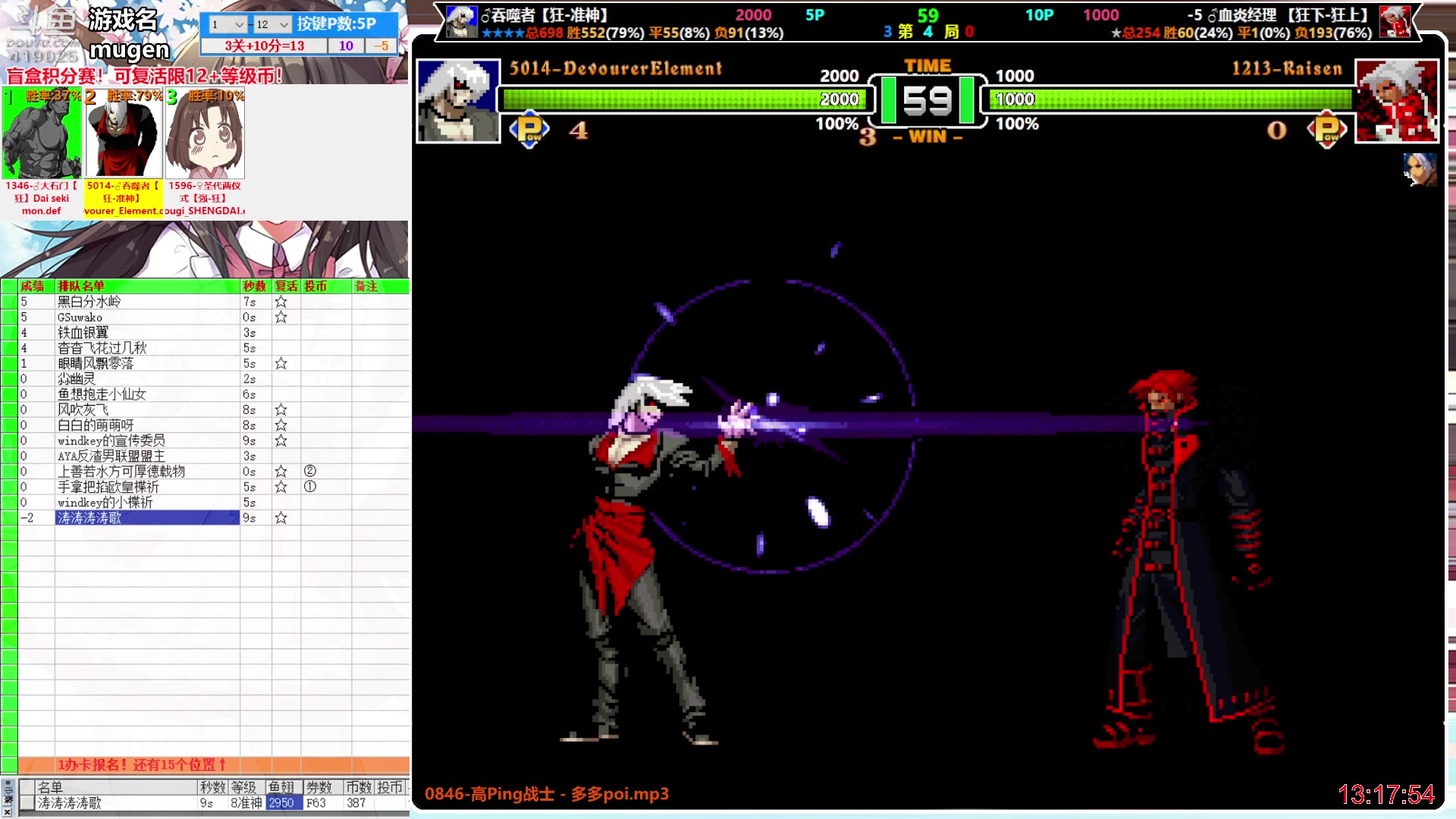This screenshot has width=1456, height=819.
Task: Click the revive star for 手拿把掐欧皇楪祈
Action: point(281,487)
